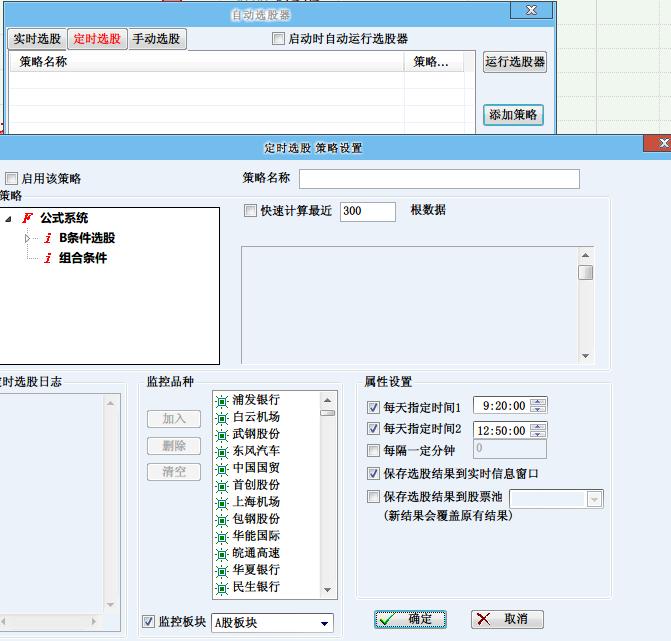Click the icon beside 浦发银行 stock
This screenshot has width=671, height=641.
[222, 401]
